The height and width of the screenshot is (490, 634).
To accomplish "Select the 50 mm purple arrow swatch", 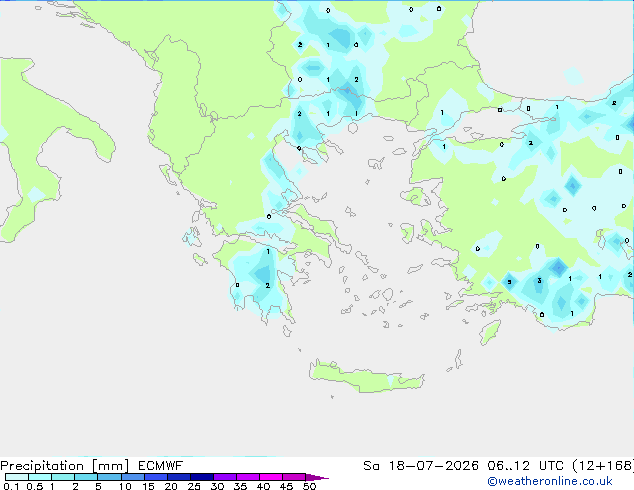I will tap(317, 477).
